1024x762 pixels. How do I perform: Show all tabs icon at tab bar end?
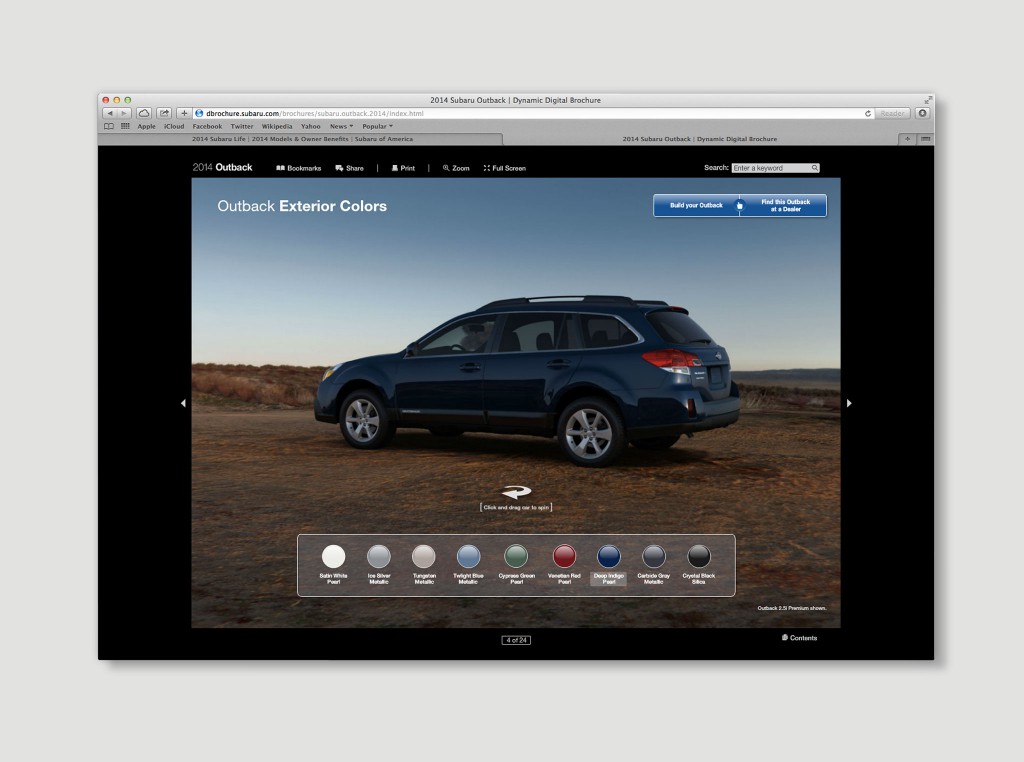coord(925,139)
